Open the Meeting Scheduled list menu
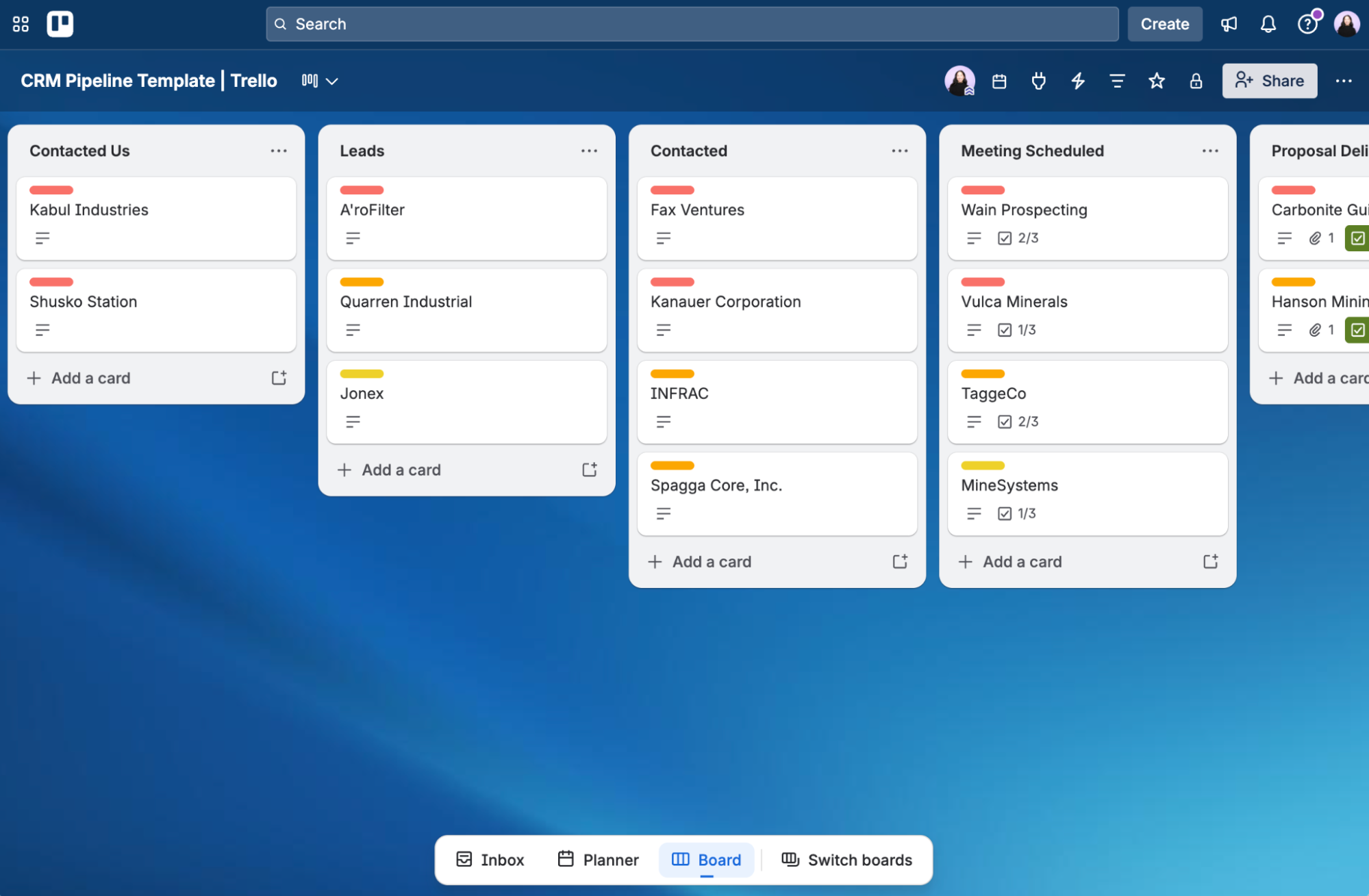This screenshot has height=896, width=1369. click(1209, 150)
